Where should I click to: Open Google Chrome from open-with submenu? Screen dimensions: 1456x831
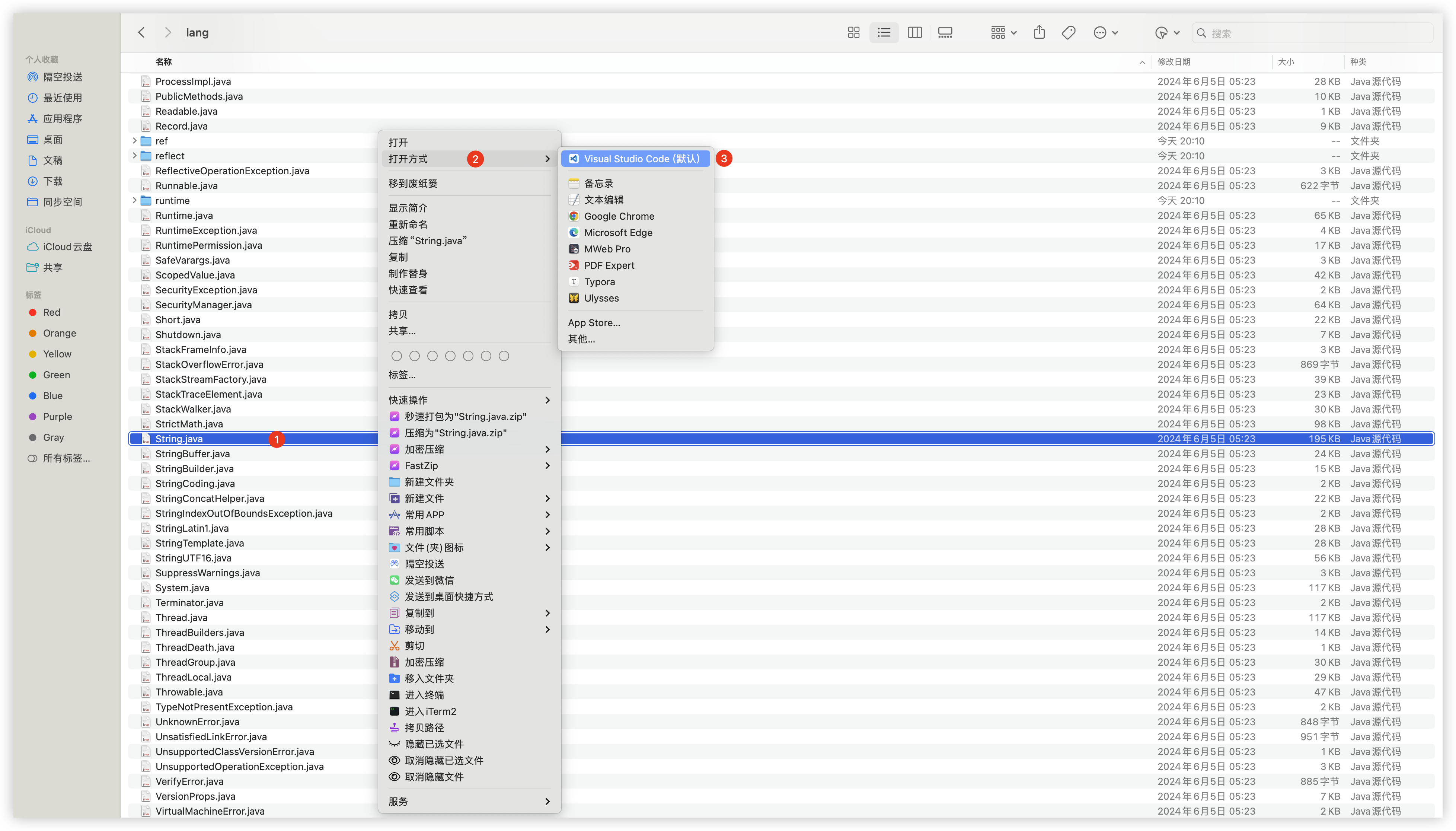pos(619,216)
